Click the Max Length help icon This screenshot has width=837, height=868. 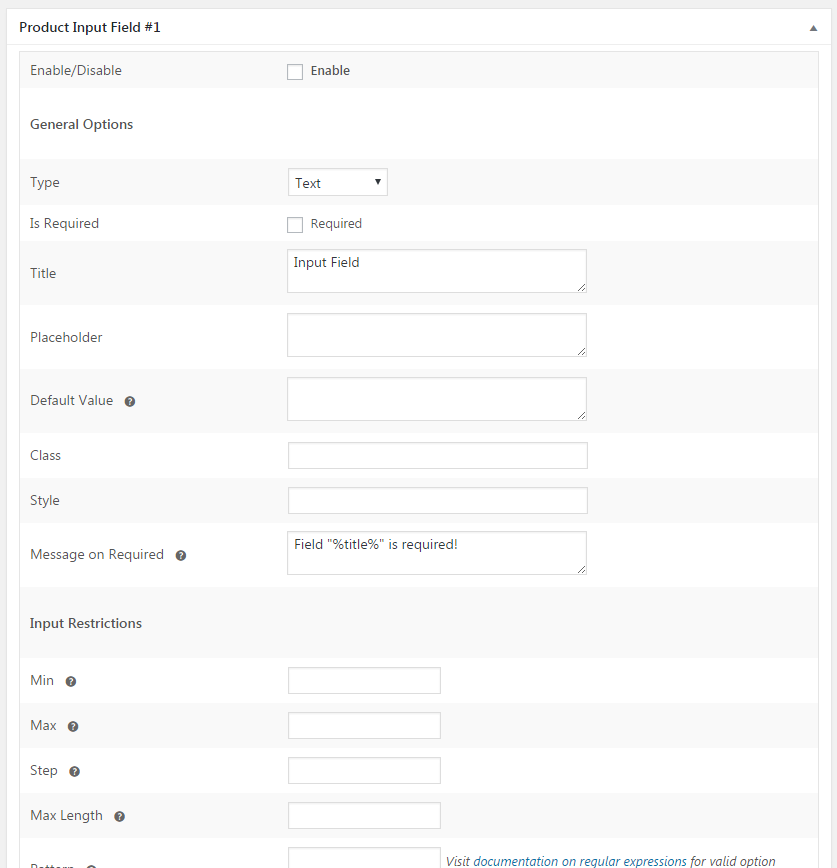pos(119,816)
